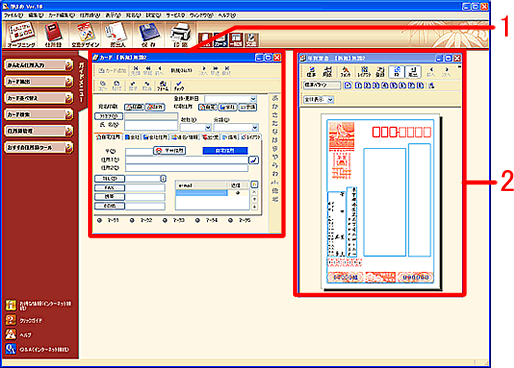Click the 前へ previous card arrow in Card window
This screenshot has height=368, width=514.
click(x=159, y=70)
